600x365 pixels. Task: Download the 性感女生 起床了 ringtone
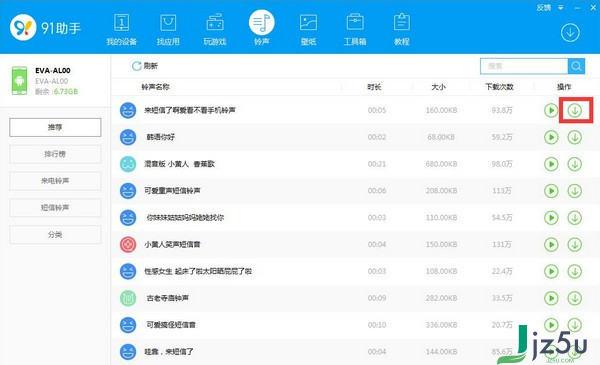tap(574, 271)
